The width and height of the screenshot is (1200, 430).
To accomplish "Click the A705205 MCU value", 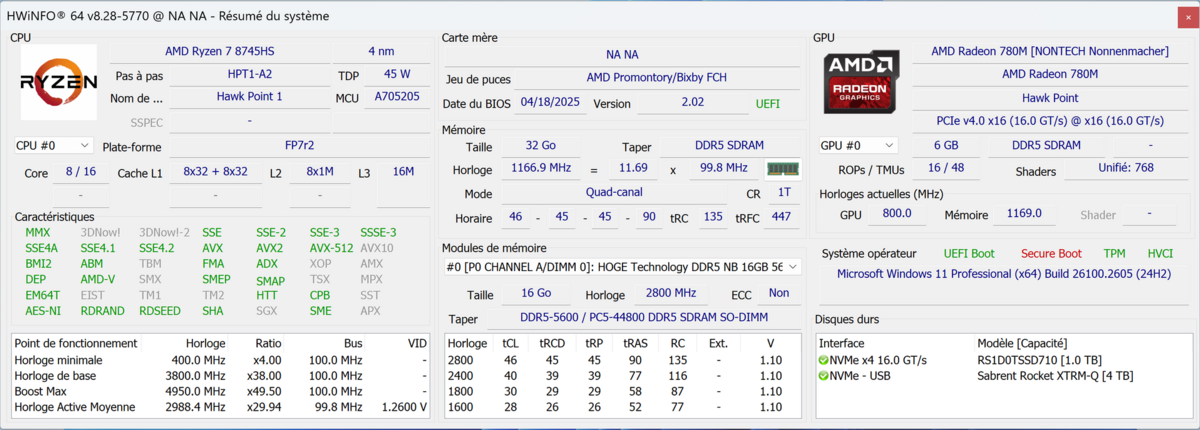I will [397, 97].
